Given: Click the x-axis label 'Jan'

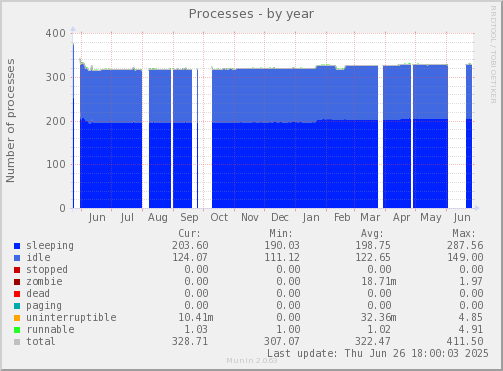Looking at the screenshot, I should (311, 218).
